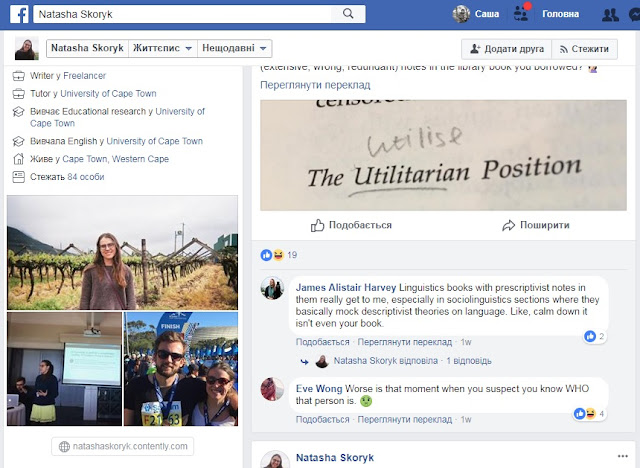Viewport: 640px width, 468px height.
Task: Click Подобається under Eve Wong's comment
Action: point(322,419)
